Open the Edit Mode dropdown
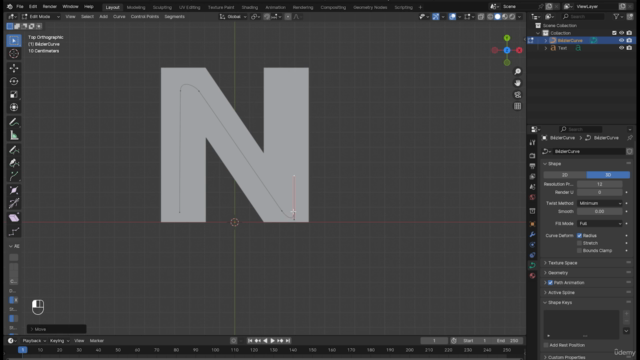Screen dimensions: 640x360 pos(40,17)
